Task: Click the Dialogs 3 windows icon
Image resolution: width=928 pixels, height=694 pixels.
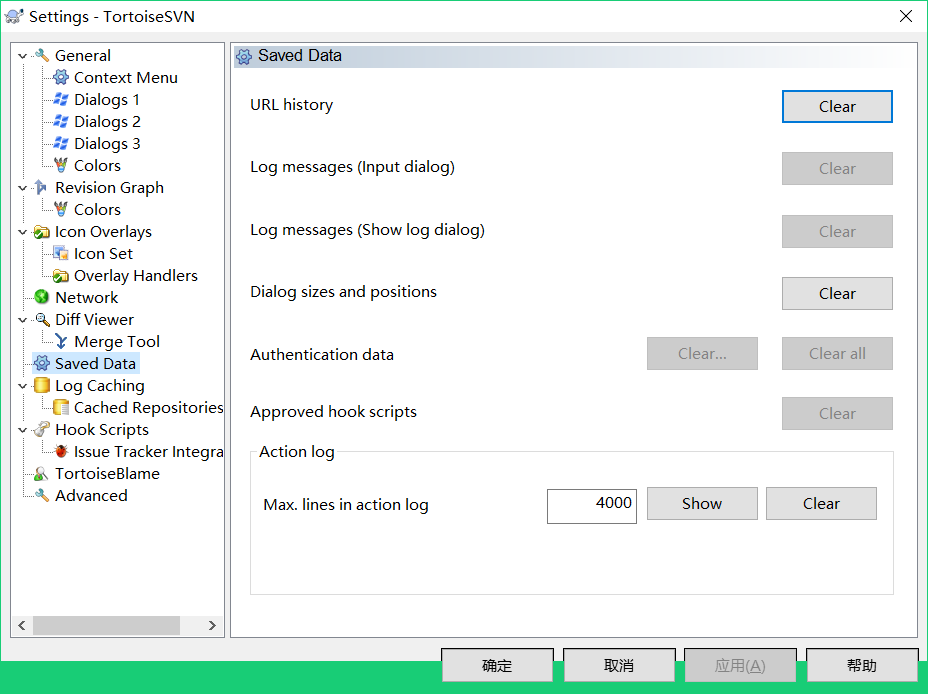Action: coord(61,143)
